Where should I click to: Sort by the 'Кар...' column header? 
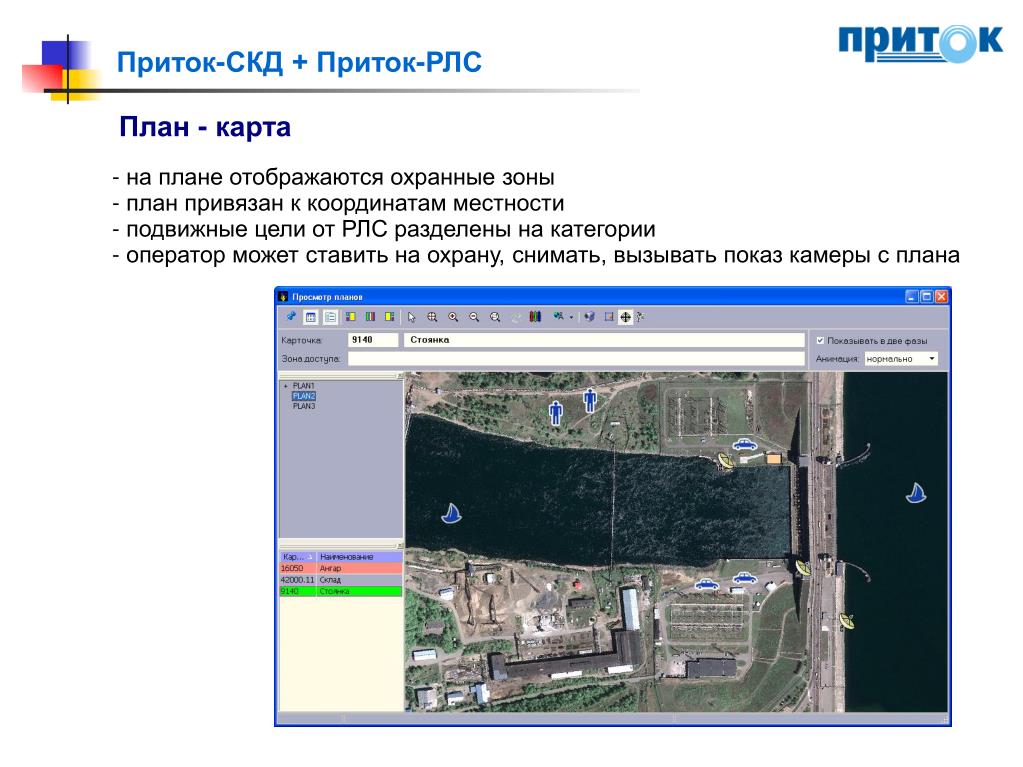pyautogui.click(x=298, y=557)
